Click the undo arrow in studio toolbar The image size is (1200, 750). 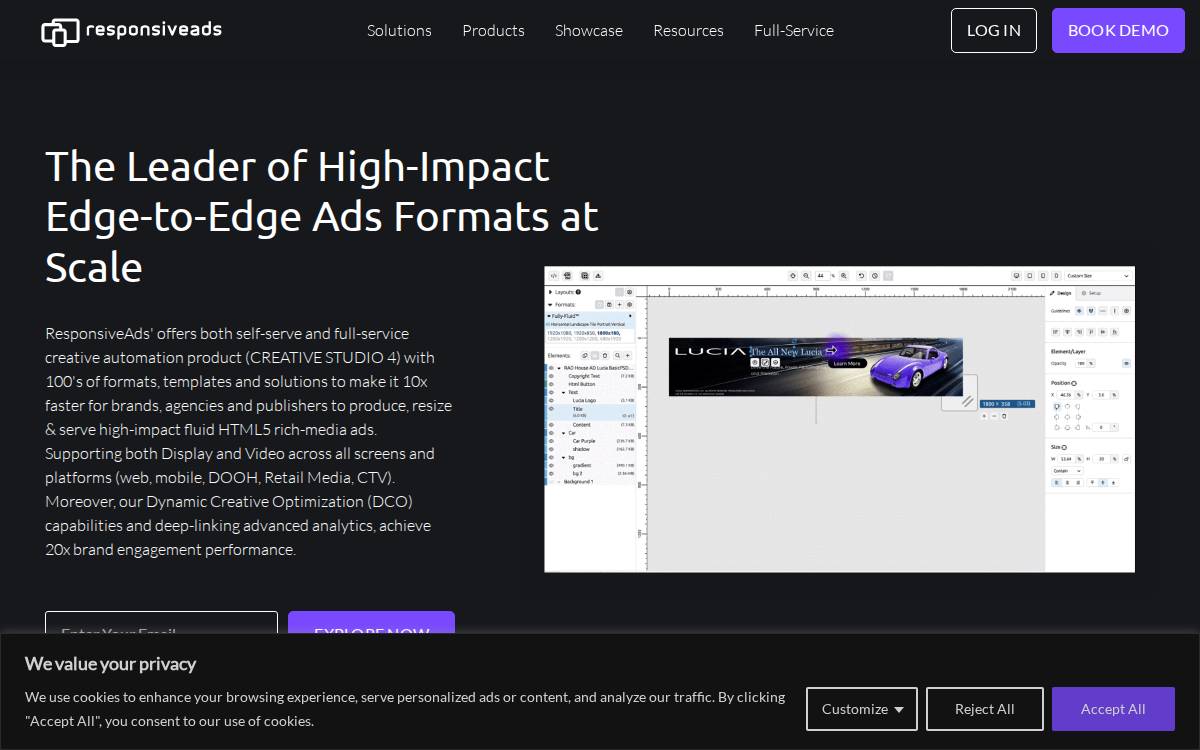coord(861,275)
